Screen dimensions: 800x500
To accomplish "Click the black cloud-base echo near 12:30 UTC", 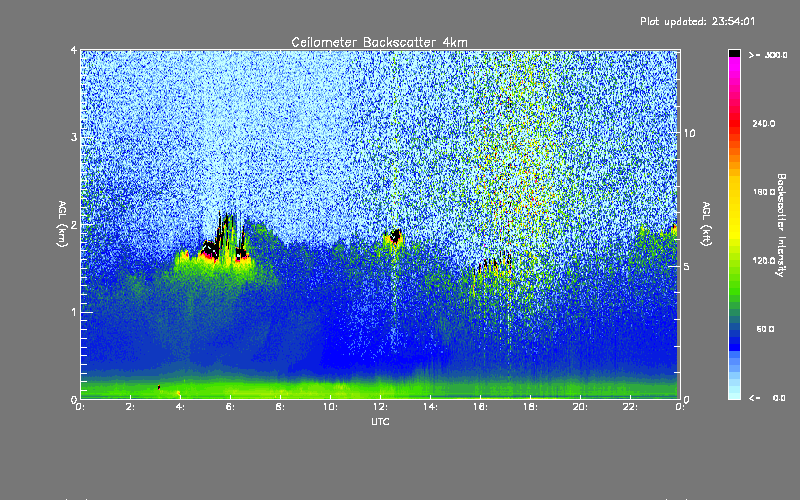I will point(394,236).
